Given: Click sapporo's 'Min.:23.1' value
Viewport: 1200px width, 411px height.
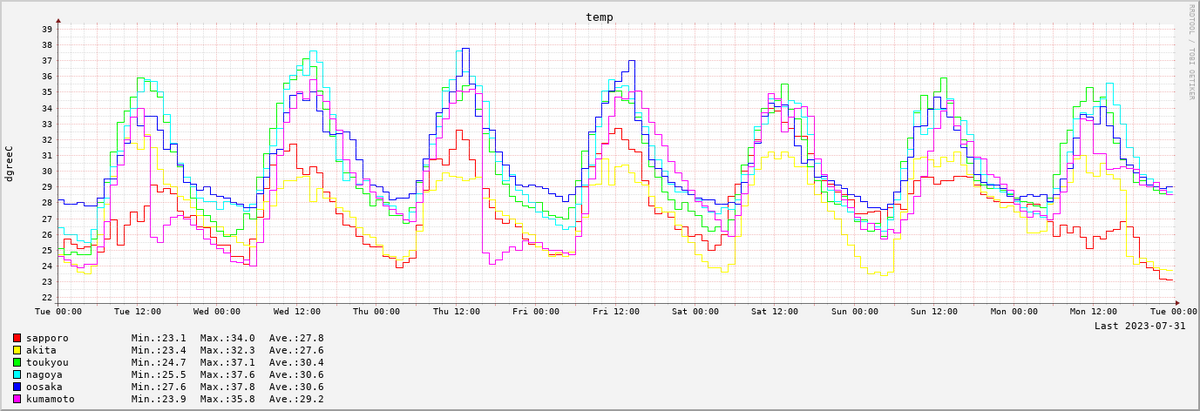Looking at the screenshot, I should coord(158,338).
